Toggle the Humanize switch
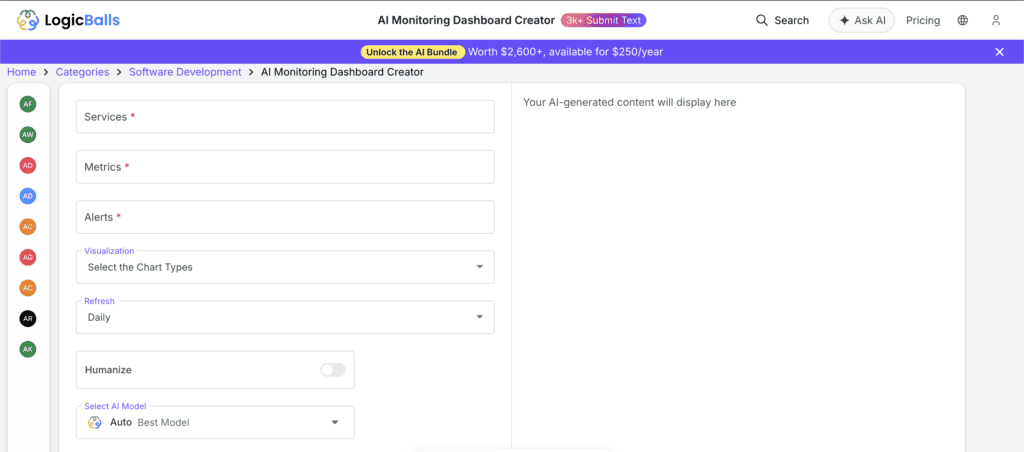 tap(332, 370)
